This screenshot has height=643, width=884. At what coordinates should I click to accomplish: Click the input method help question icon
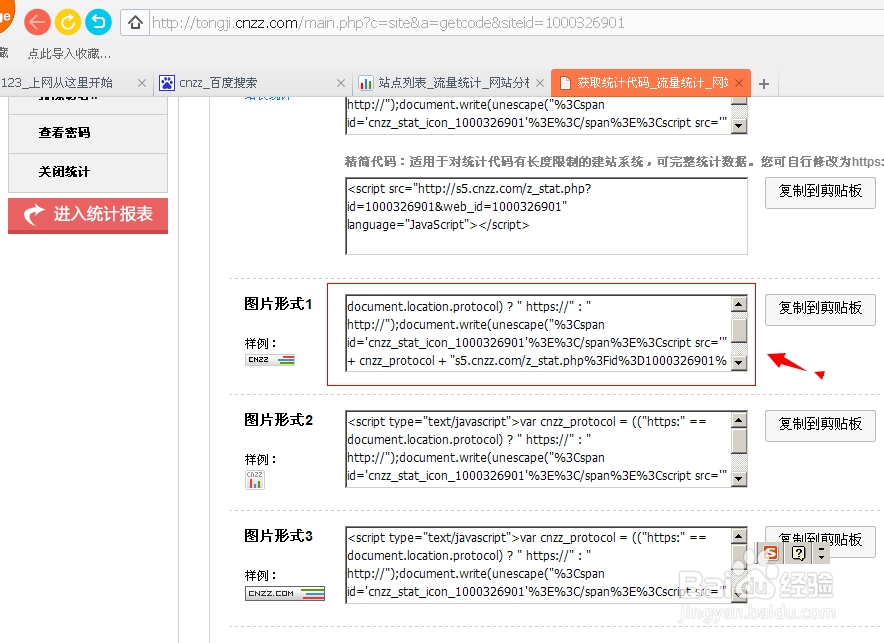coord(798,553)
